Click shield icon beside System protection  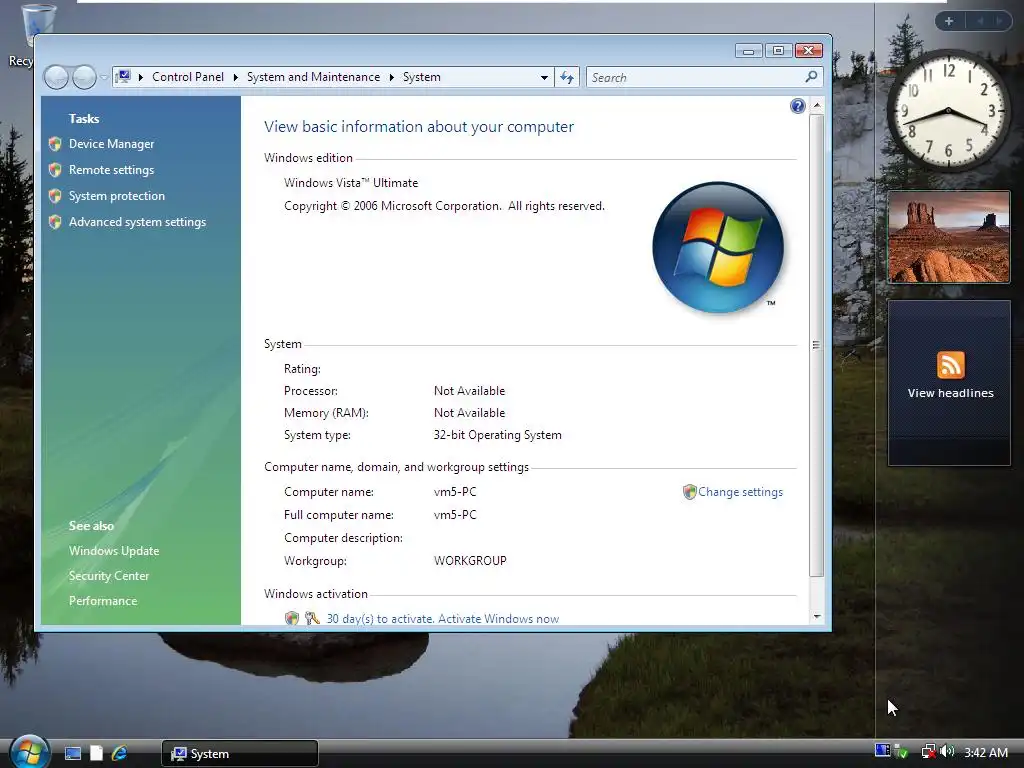[x=55, y=196]
